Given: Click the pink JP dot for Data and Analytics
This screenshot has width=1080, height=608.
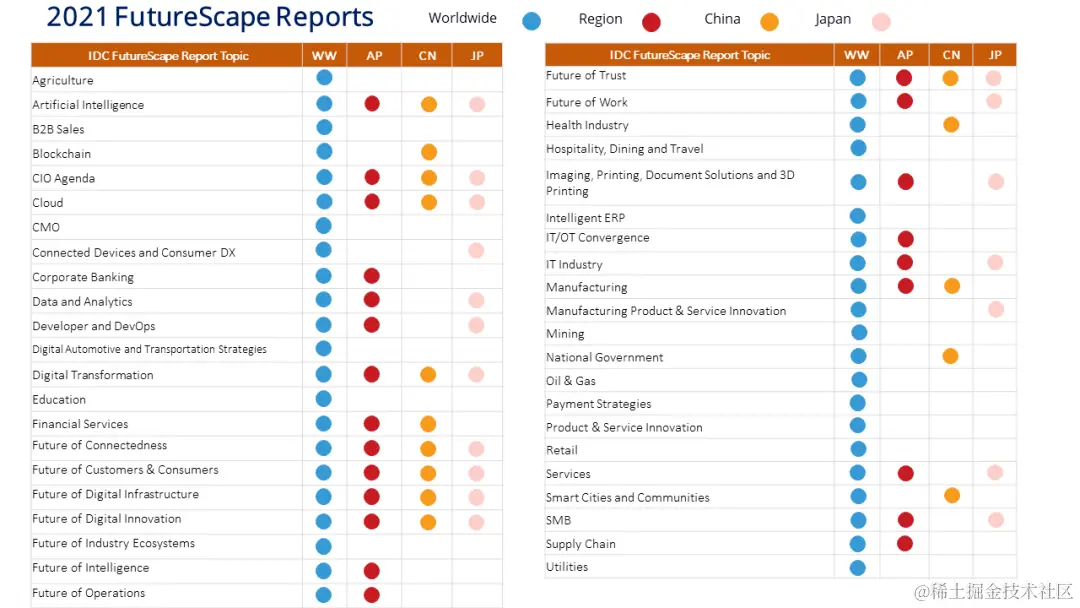Looking at the screenshot, I should (476, 300).
